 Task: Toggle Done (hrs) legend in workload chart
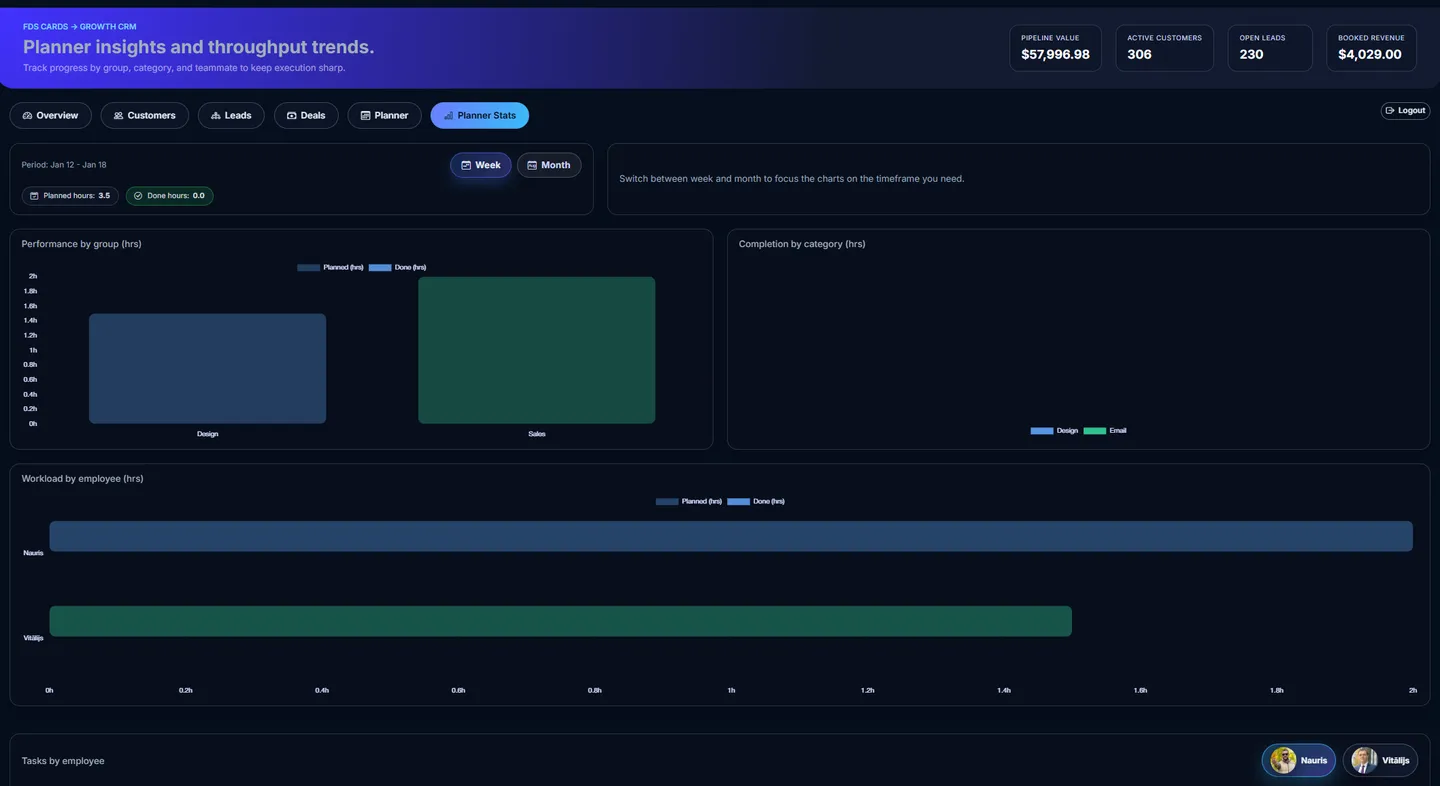(756, 501)
